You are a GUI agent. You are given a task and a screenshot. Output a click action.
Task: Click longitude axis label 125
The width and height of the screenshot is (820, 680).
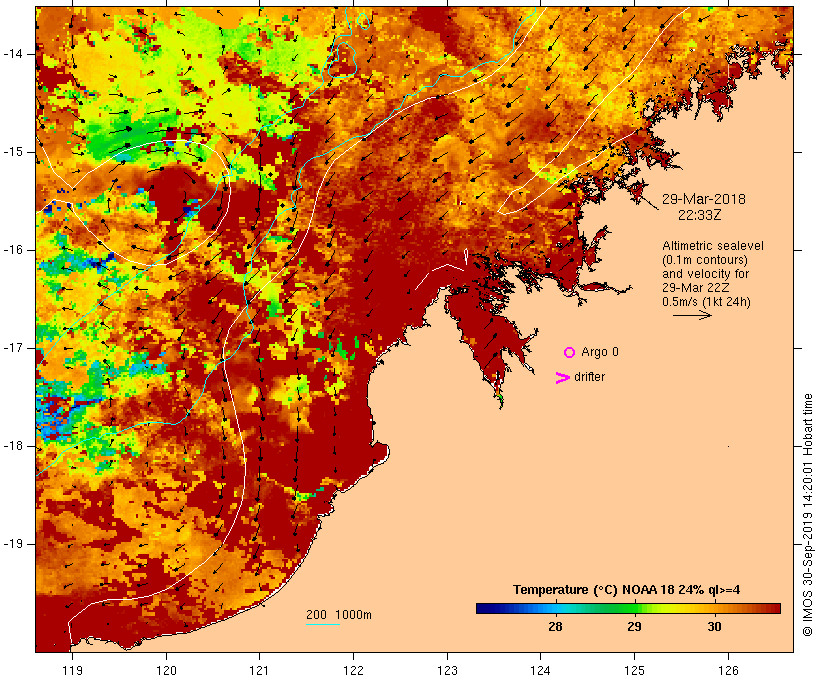click(x=635, y=670)
